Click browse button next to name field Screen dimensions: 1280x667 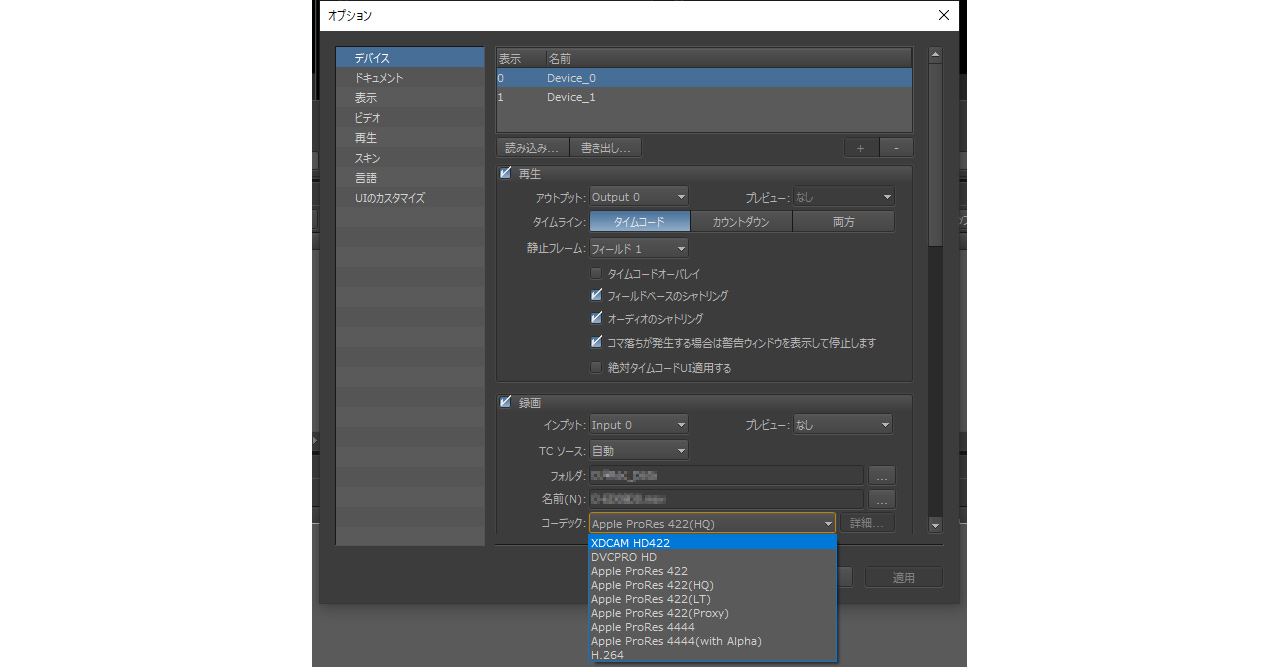[881, 499]
